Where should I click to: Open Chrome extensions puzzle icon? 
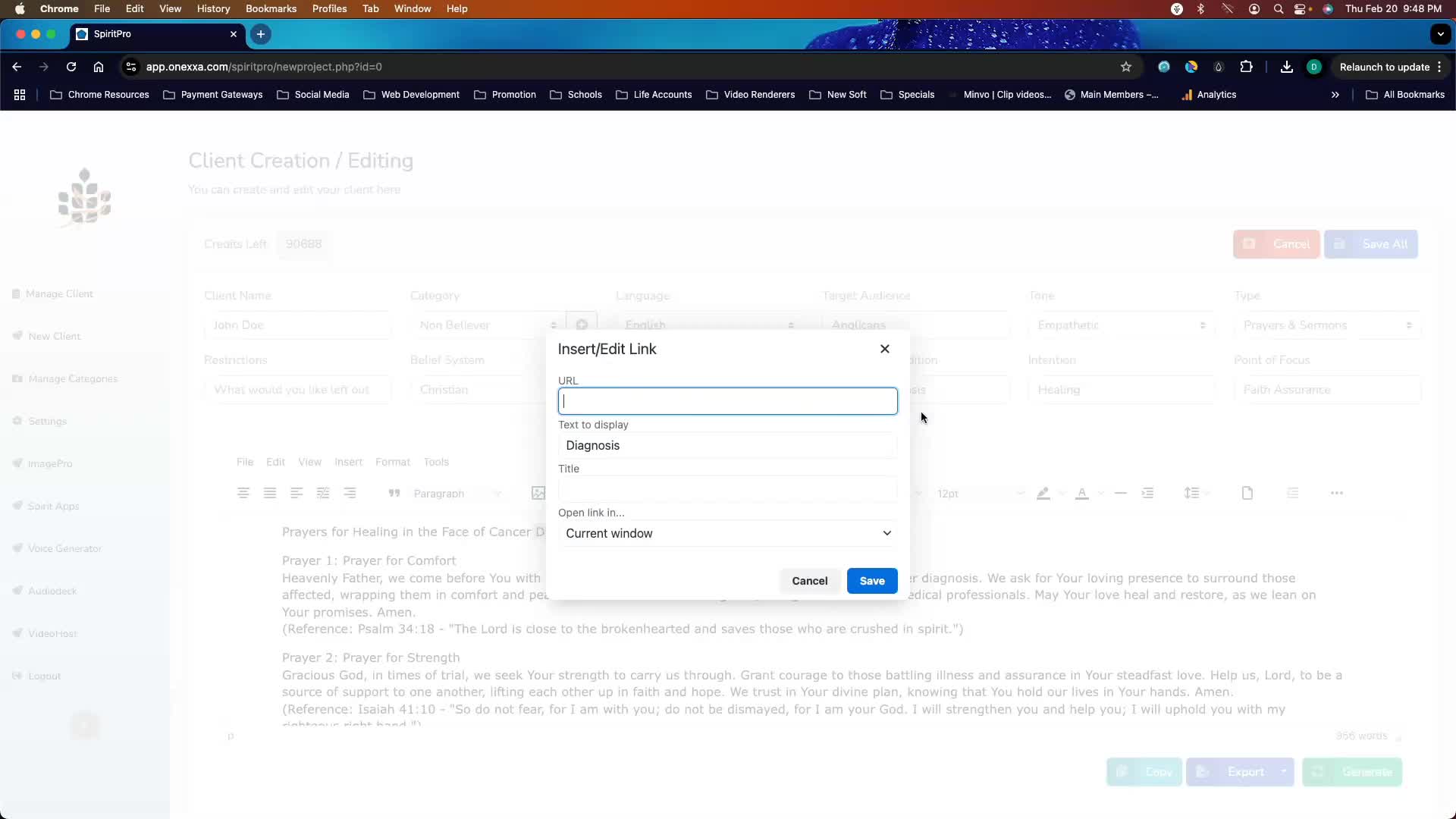click(x=1246, y=67)
